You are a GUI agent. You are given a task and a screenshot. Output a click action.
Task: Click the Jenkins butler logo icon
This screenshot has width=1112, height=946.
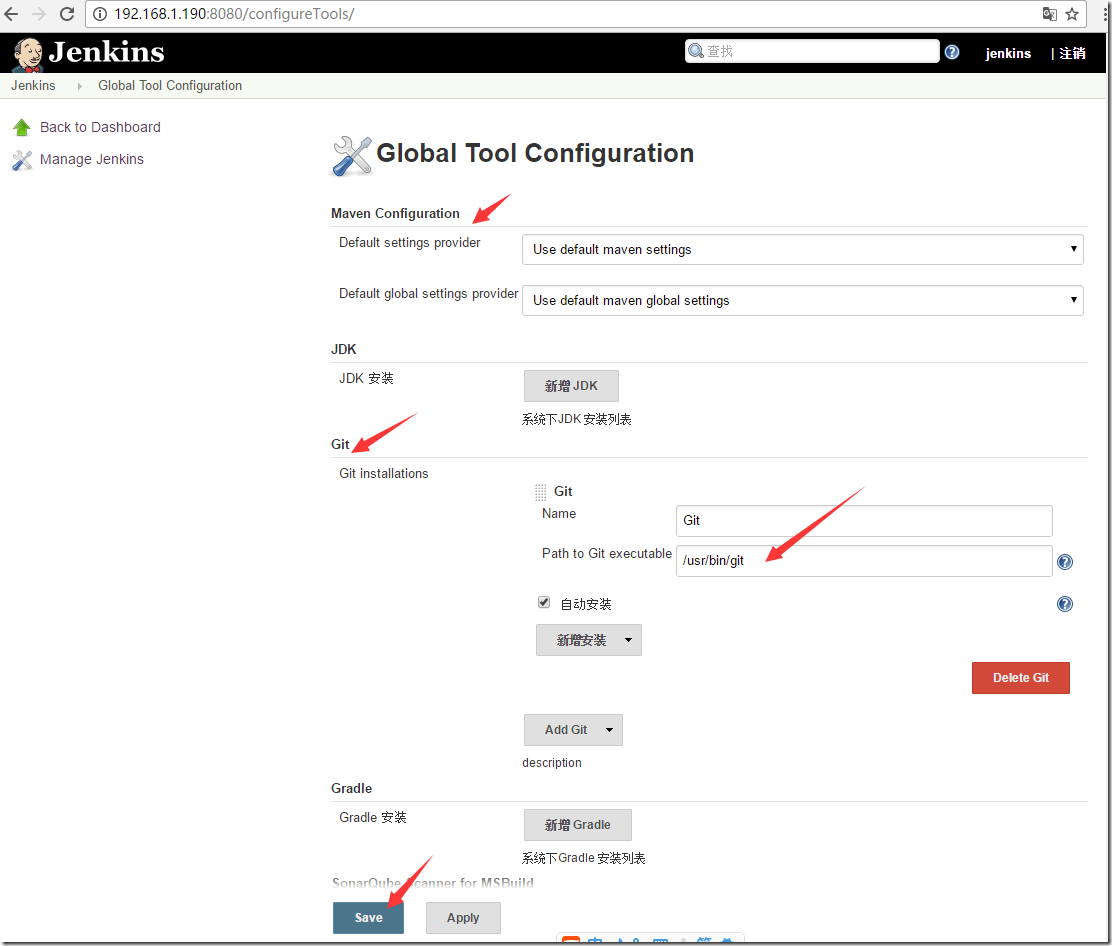point(28,55)
